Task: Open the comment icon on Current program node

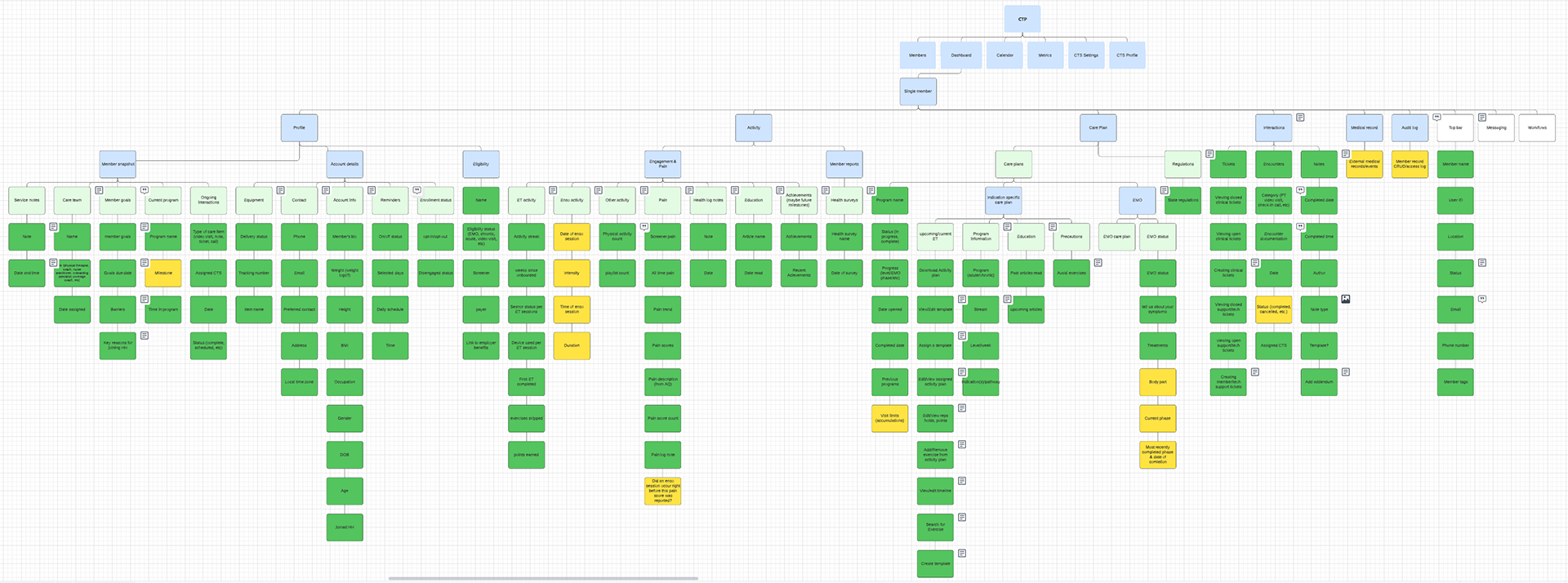Action: [145, 190]
